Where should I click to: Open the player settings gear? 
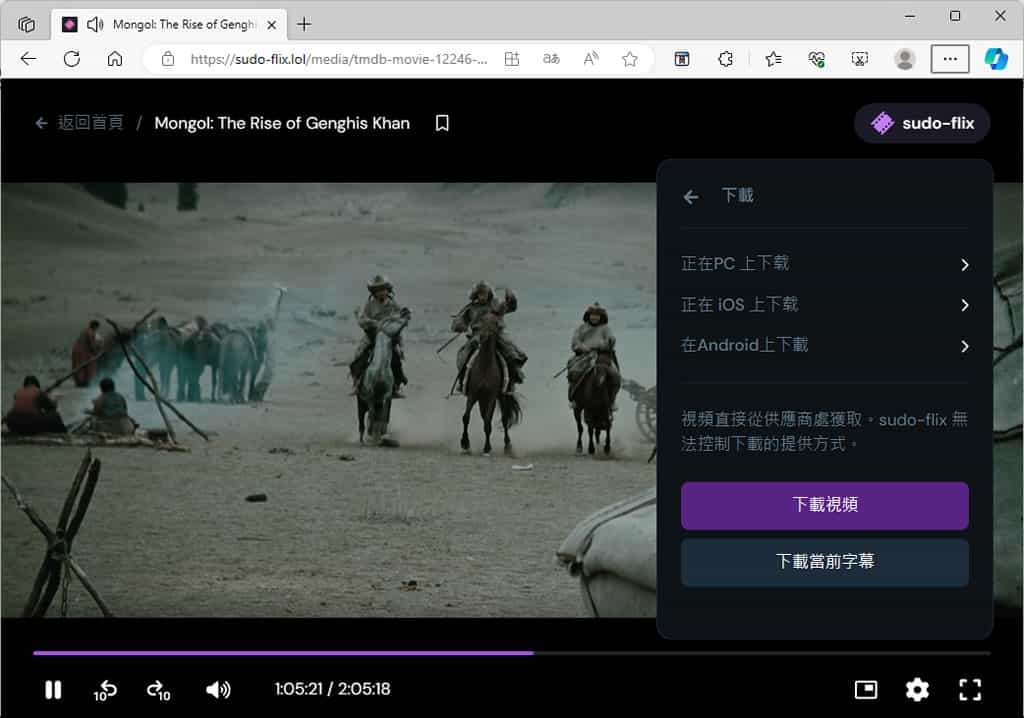coord(917,689)
